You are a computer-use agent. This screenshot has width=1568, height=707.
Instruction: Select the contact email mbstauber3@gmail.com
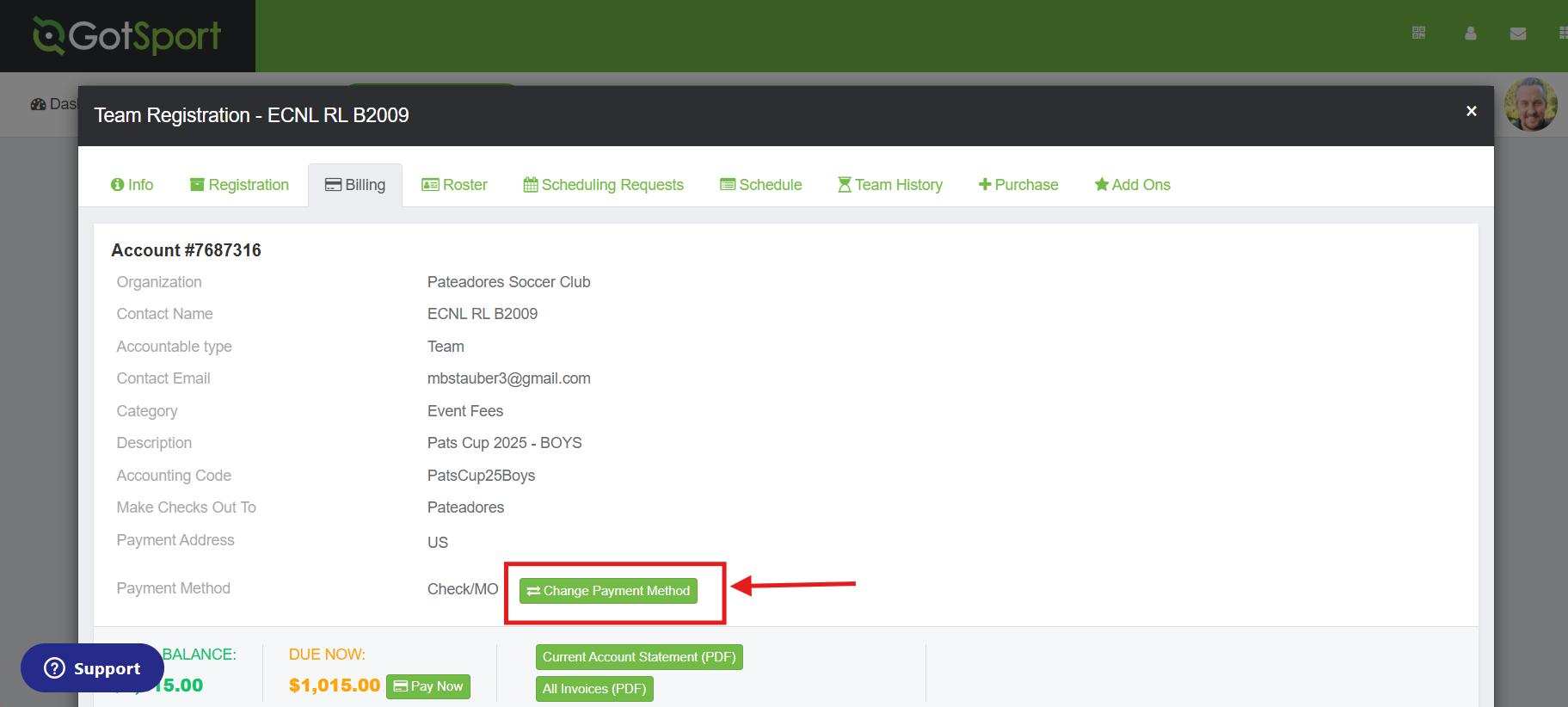pyautogui.click(x=509, y=378)
